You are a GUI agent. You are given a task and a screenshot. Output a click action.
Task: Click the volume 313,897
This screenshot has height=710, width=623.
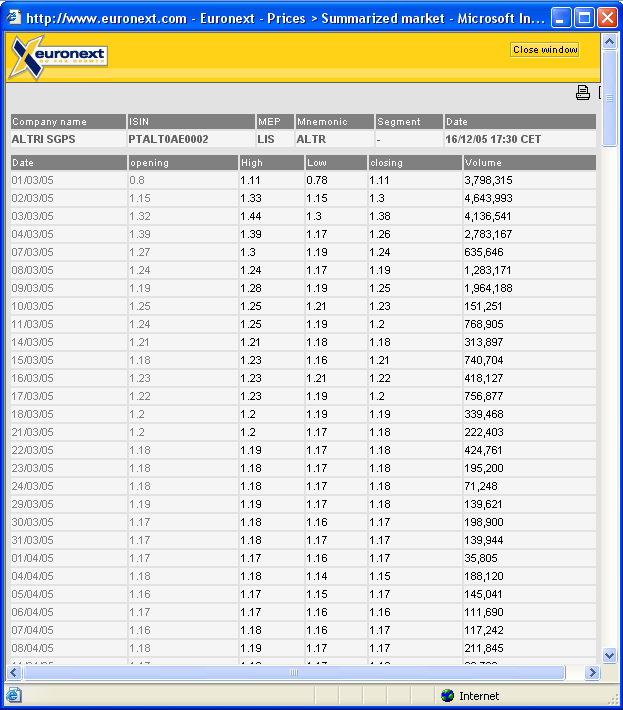point(484,342)
